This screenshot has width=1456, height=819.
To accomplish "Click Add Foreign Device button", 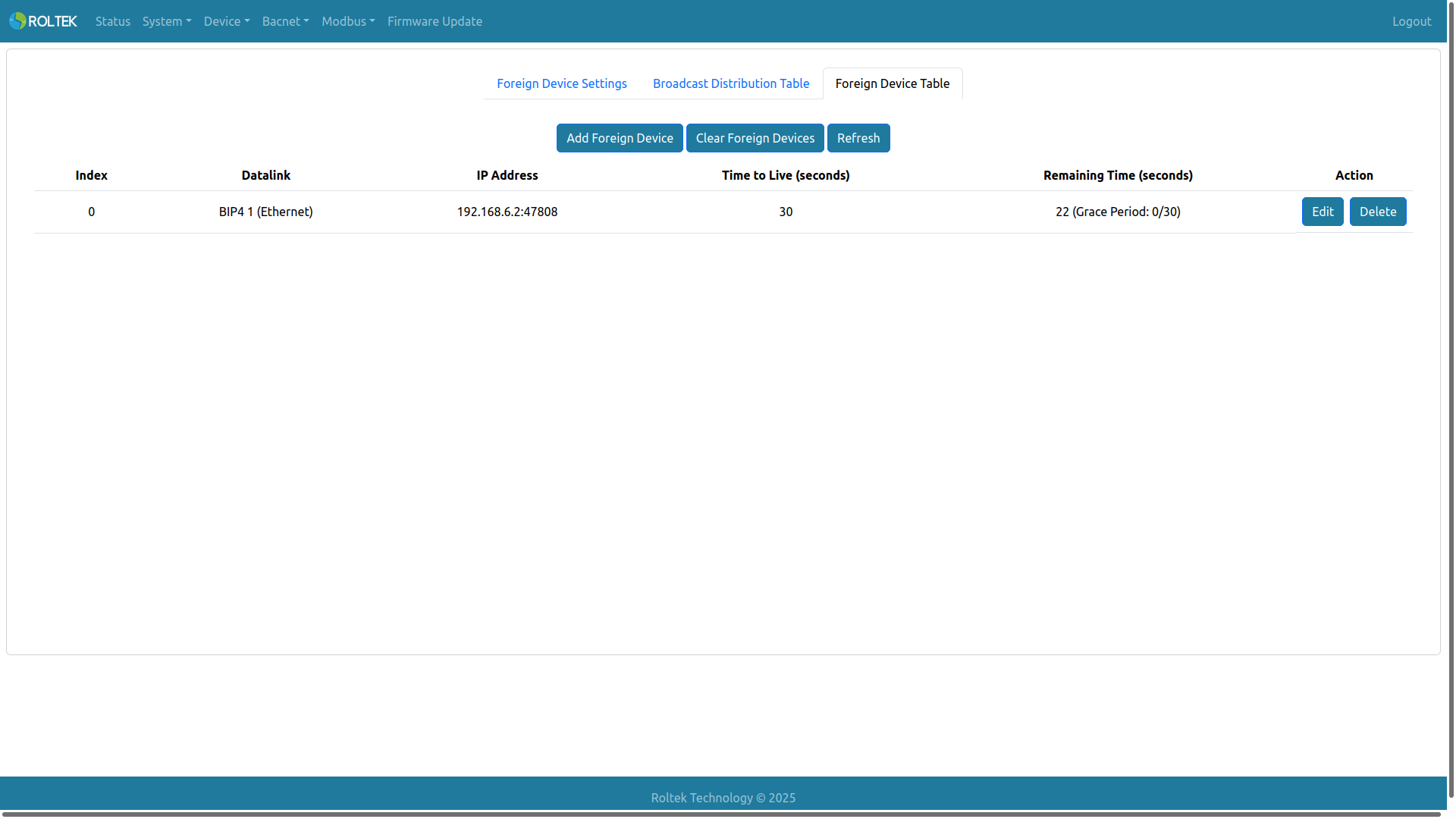I will click(620, 138).
